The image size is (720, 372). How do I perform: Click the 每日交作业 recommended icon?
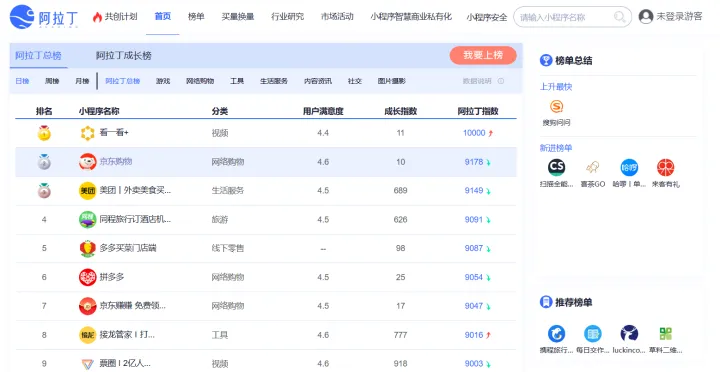click(x=593, y=334)
